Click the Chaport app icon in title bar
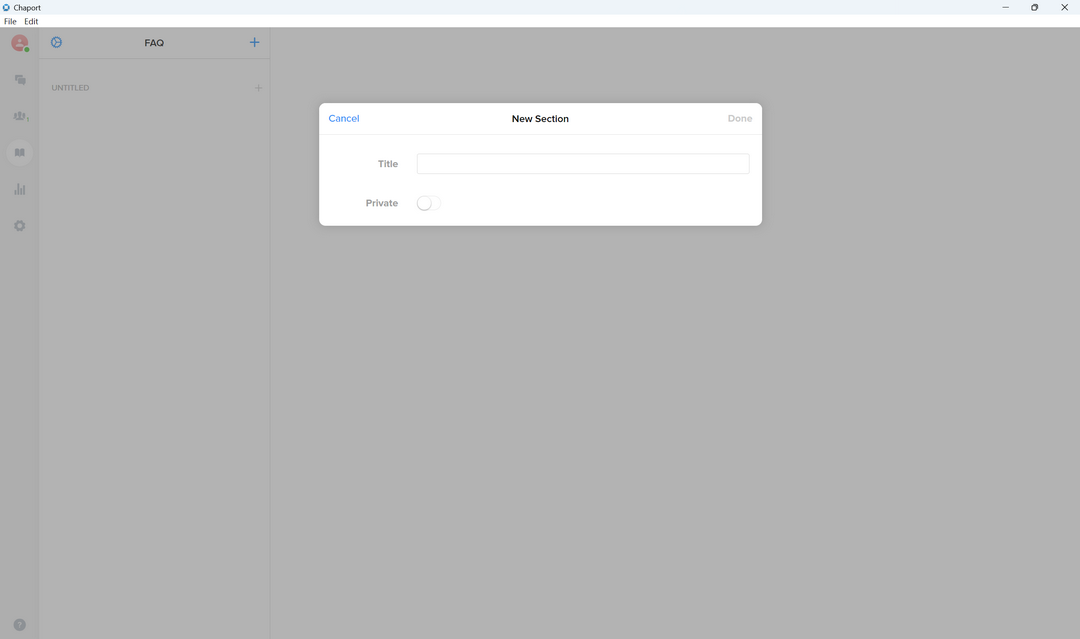This screenshot has height=639, width=1080. click(x=6, y=7)
